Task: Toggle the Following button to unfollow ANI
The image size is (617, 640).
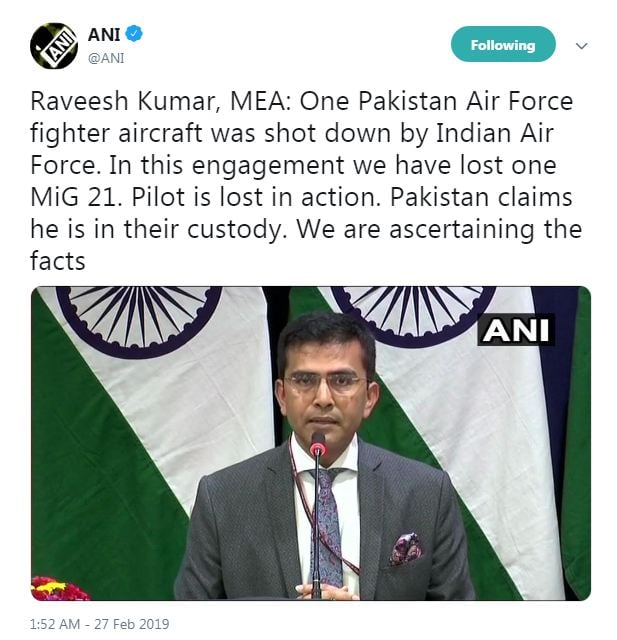Action: [503, 44]
